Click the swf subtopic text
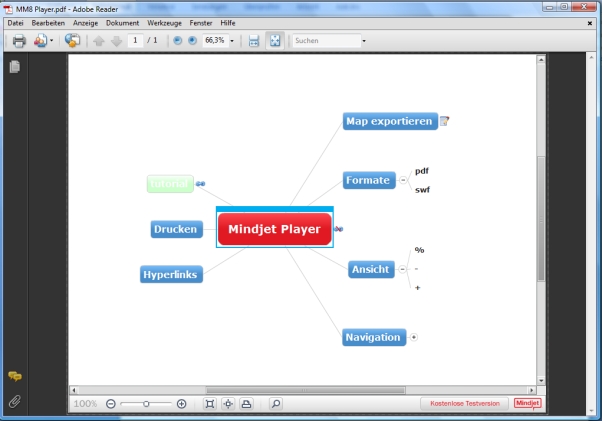The height and width of the screenshot is (421, 602). coord(422,190)
